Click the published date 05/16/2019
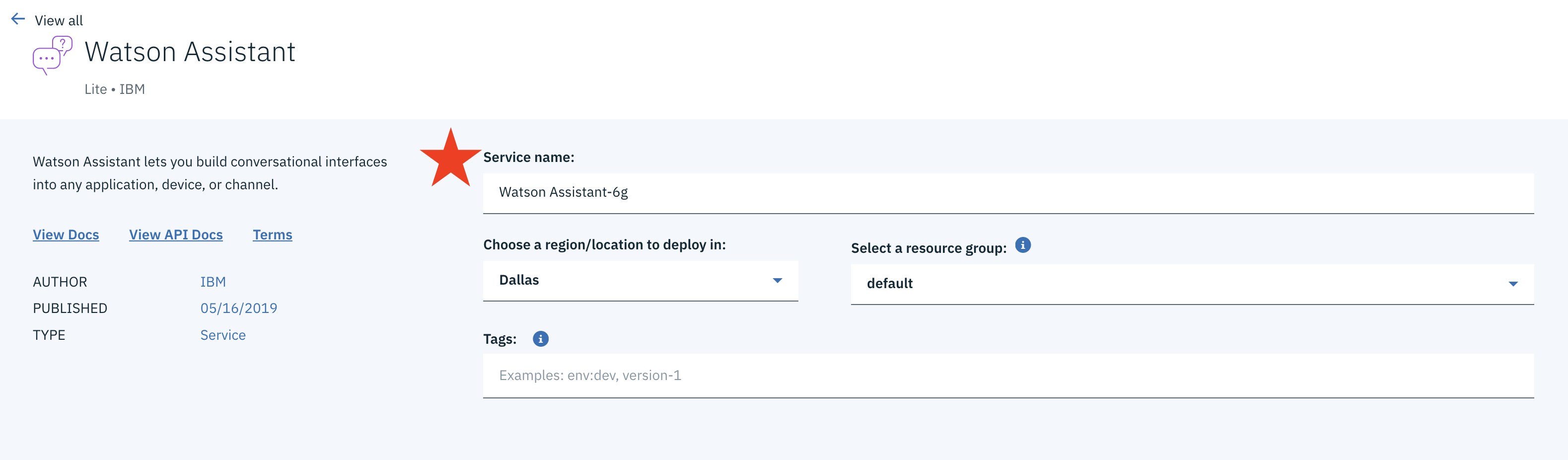The width and height of the screenshot is (1568, 460). (x=239, y=308)
